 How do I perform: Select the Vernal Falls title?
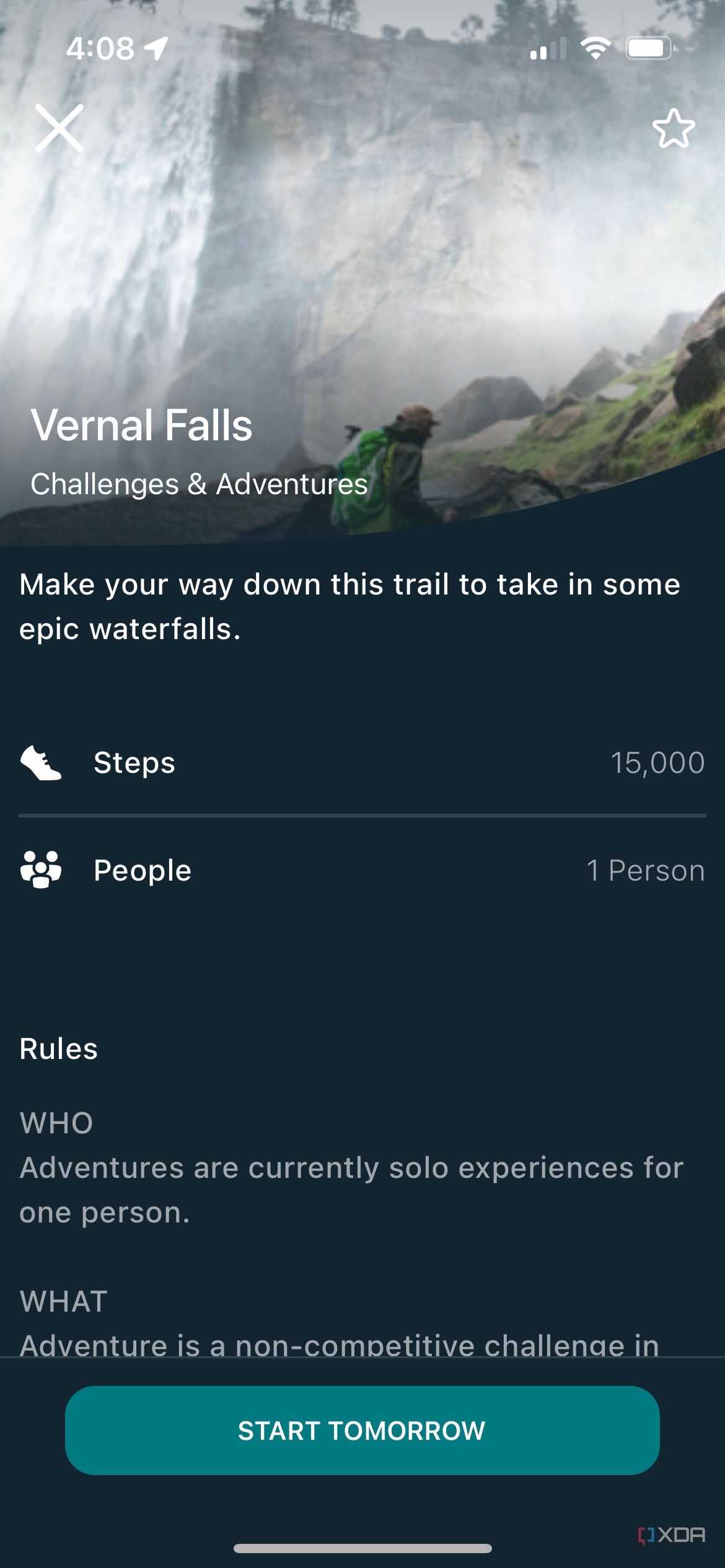[142, 425]
